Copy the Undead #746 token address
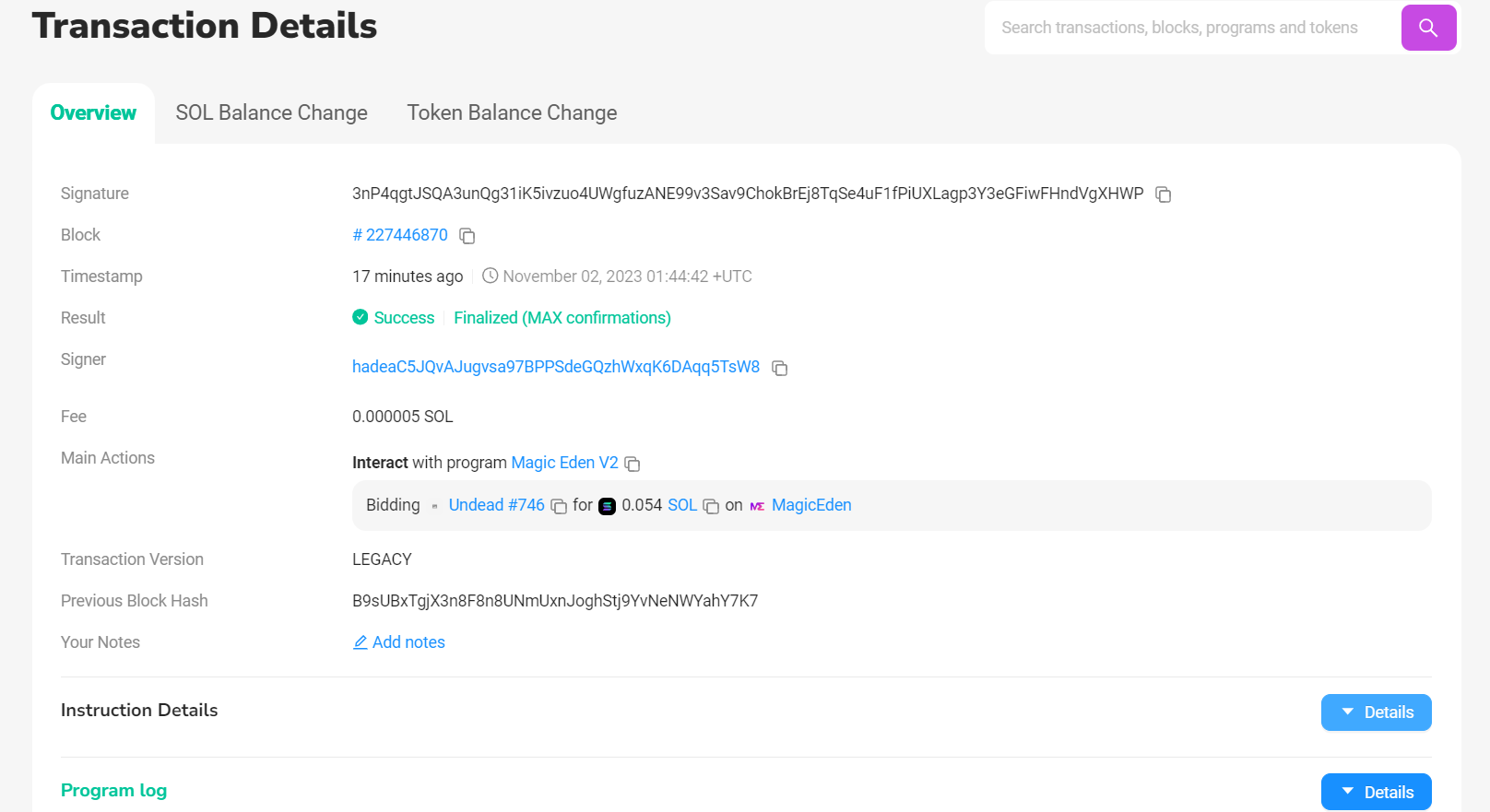This screenshot has width=1490, height=812. coord(559,506)
